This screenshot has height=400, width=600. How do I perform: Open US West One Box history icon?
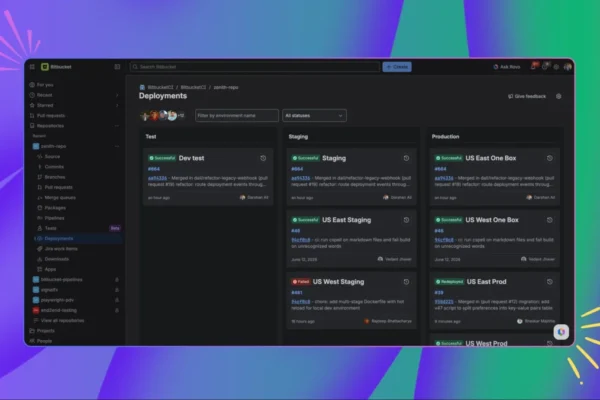point(550,220)
